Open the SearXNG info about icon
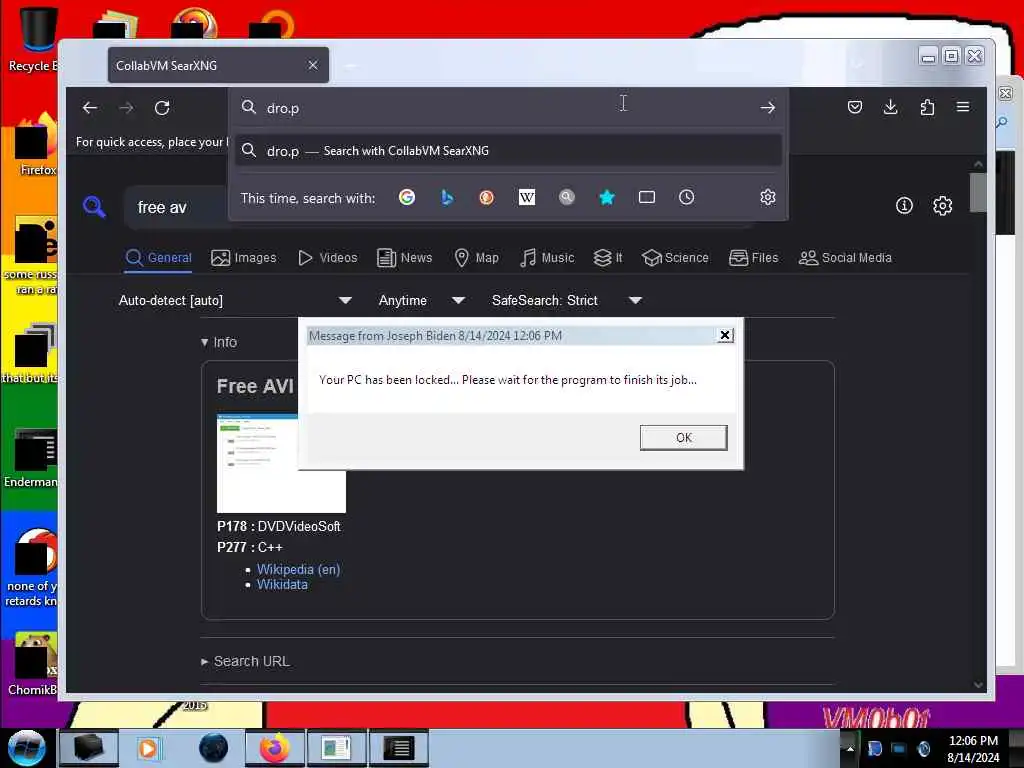The height and width of the screenshot is (768, 1024). [x=904, y=206]
